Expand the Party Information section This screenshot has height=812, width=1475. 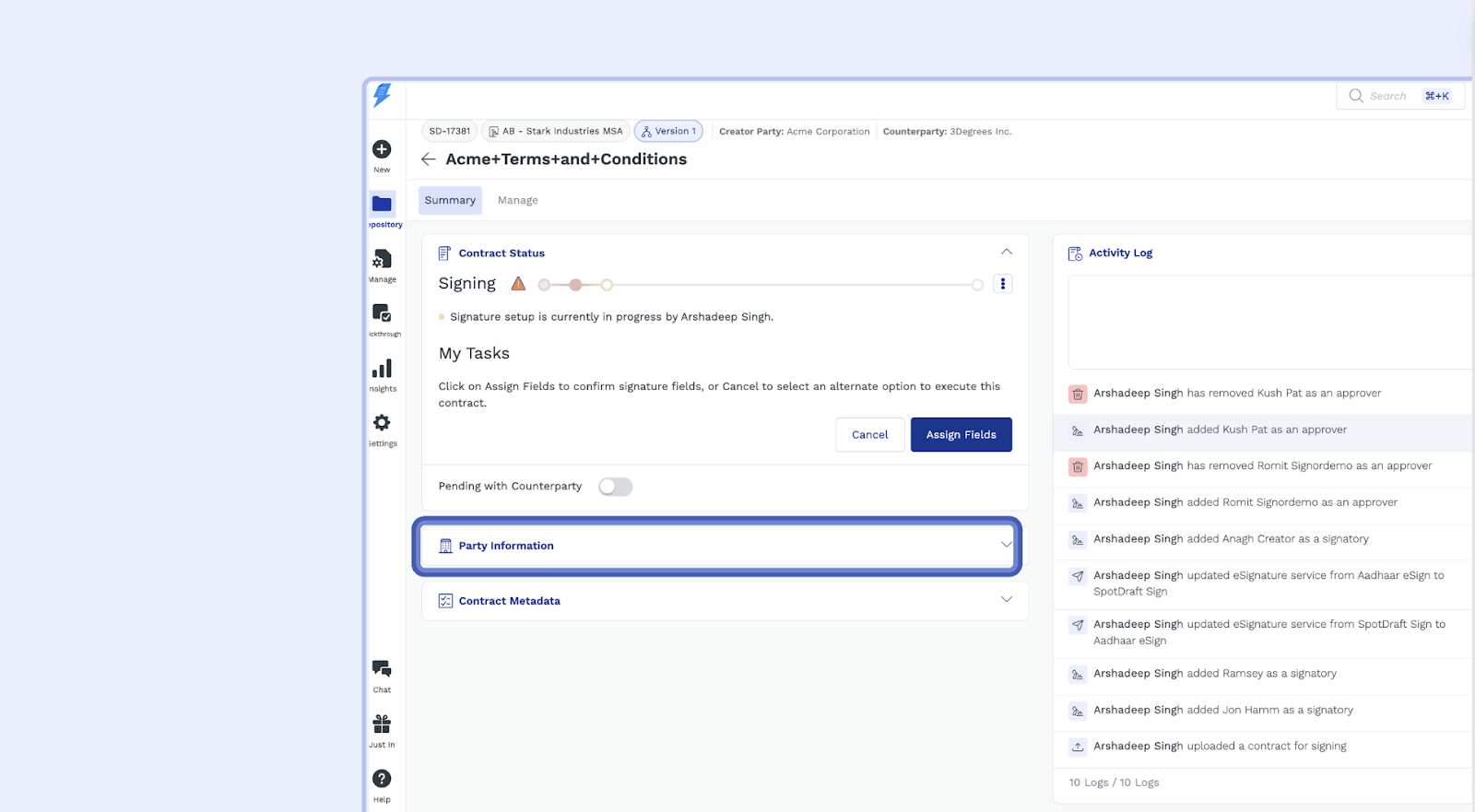[x=1007, y=545]
